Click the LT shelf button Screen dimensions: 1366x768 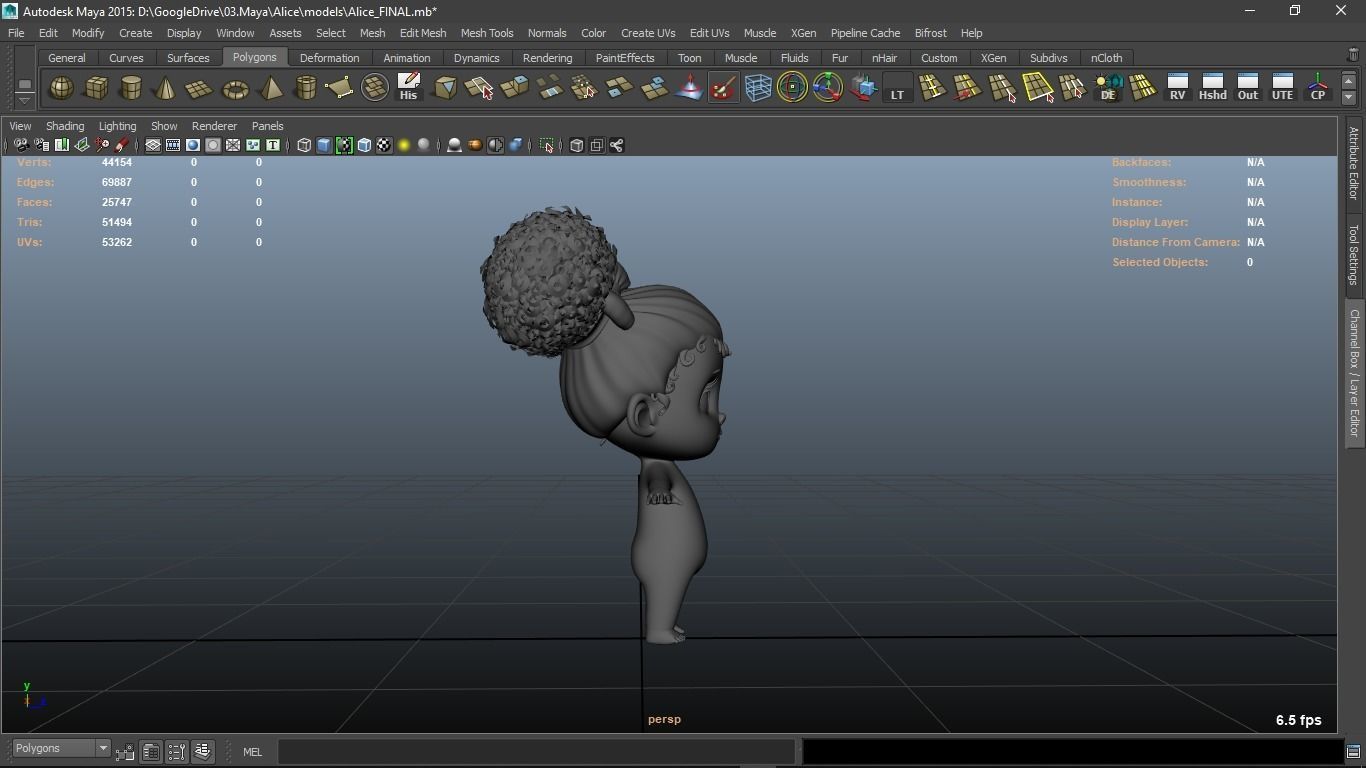897,89
